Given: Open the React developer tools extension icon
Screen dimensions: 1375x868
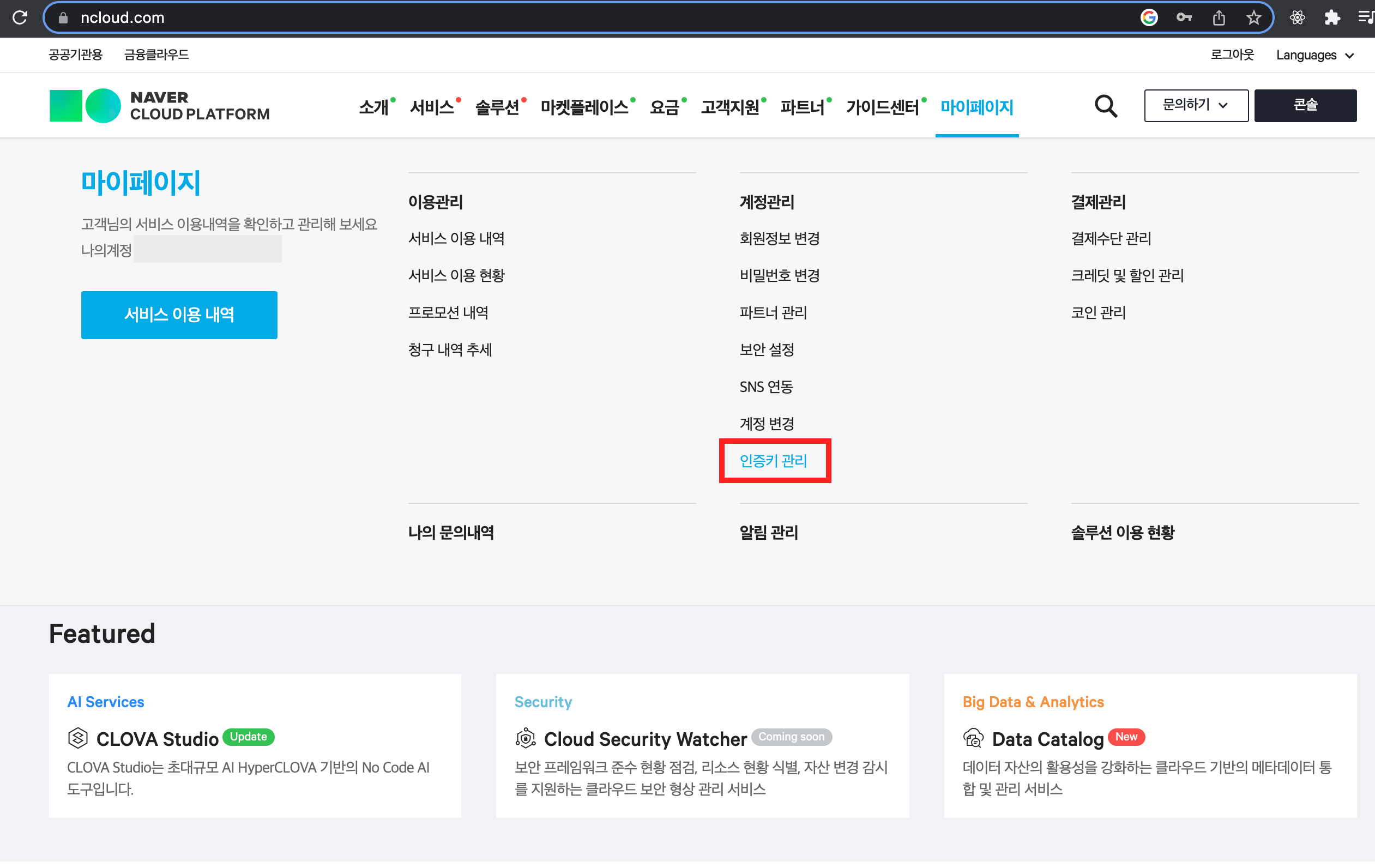Looking at the screenshot, I should point(1297,17).
